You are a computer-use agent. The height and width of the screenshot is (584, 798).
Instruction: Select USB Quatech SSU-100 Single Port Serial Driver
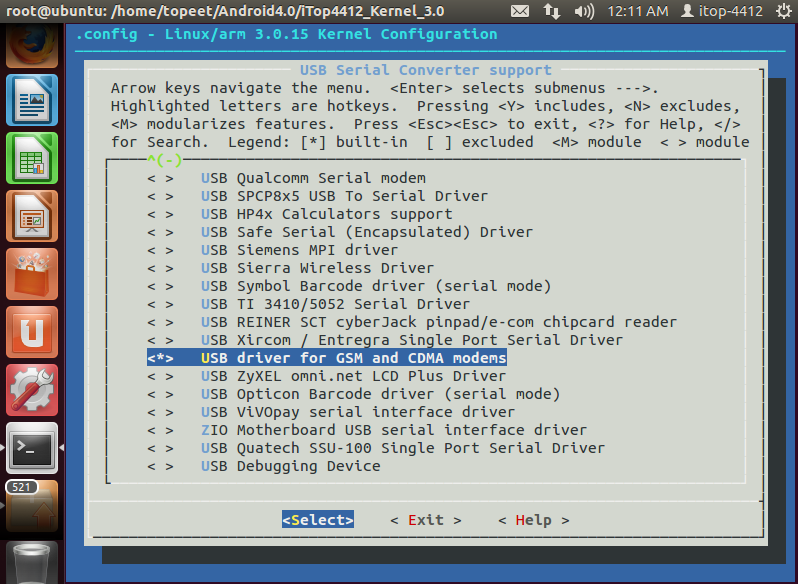[376, 448]
